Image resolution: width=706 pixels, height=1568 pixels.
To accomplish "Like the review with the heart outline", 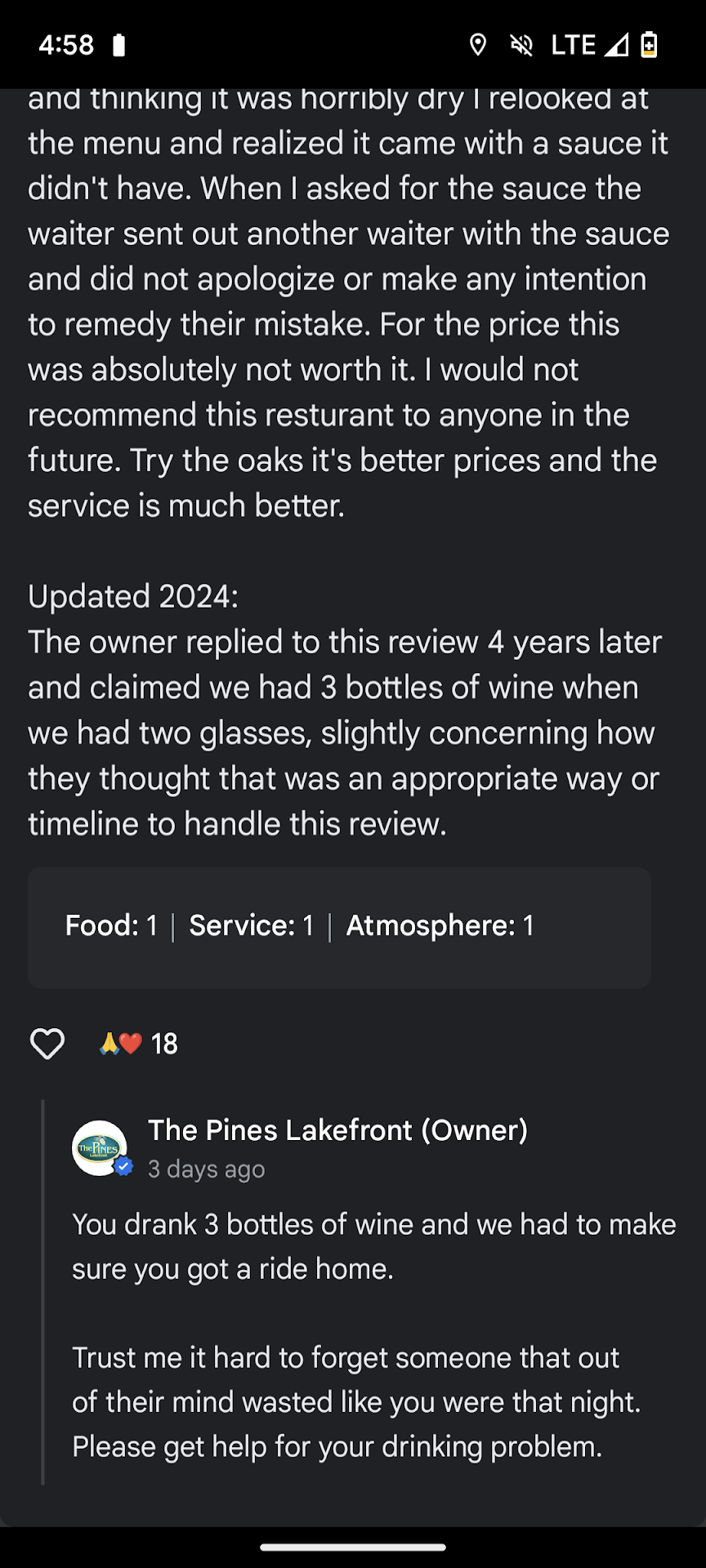I will tap(47, 1044).
